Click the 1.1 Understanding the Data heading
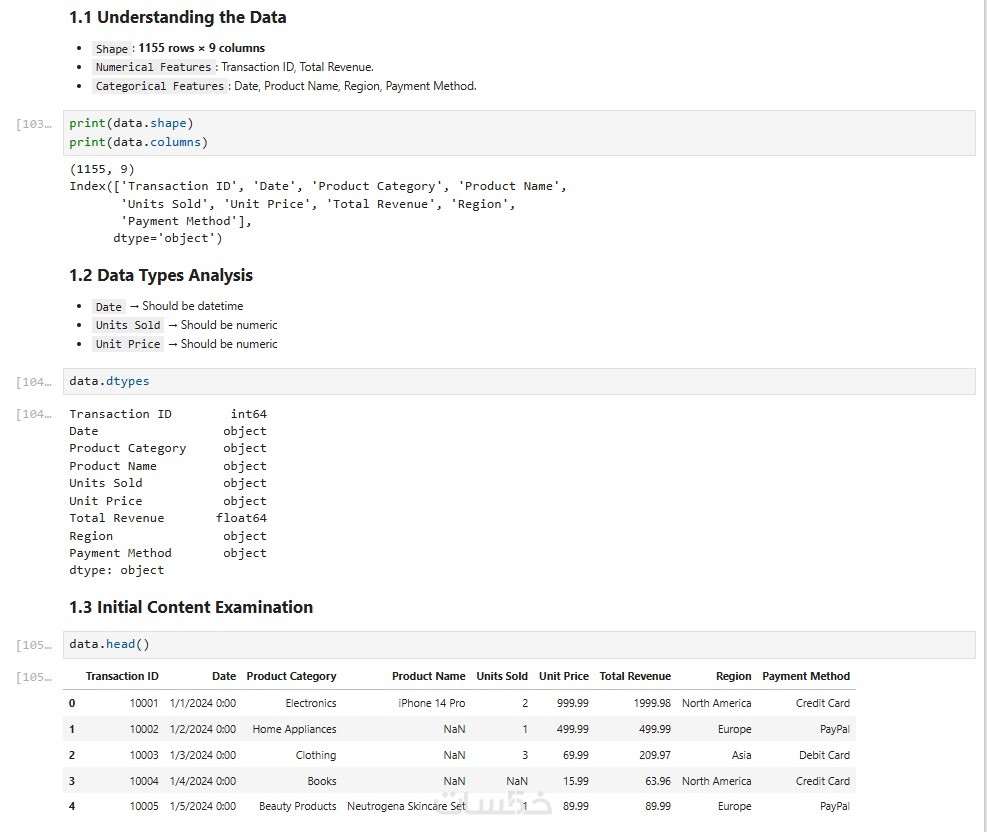The width and height of the screenshot is (987, 832). tap(177, 17)
